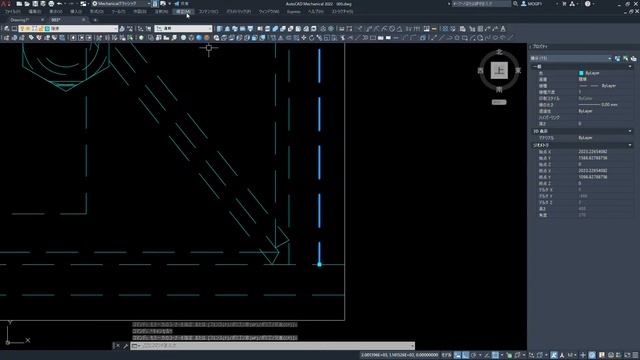Click the lineweight sample line in Properties
The width and height of the screenshot is (640, 360).
pyautogui.click(x=589, y=104)
